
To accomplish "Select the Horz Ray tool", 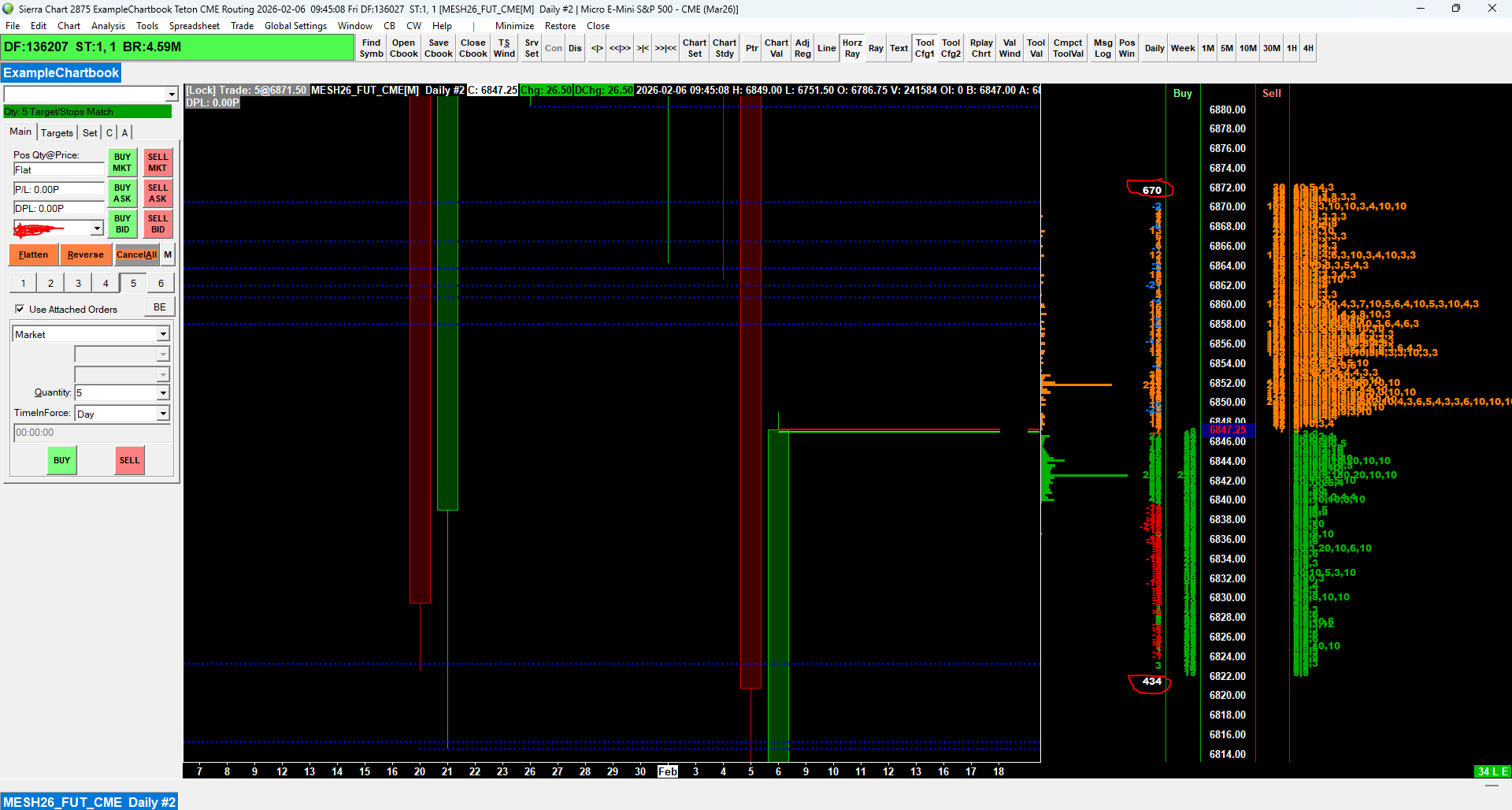I will 852,48.
